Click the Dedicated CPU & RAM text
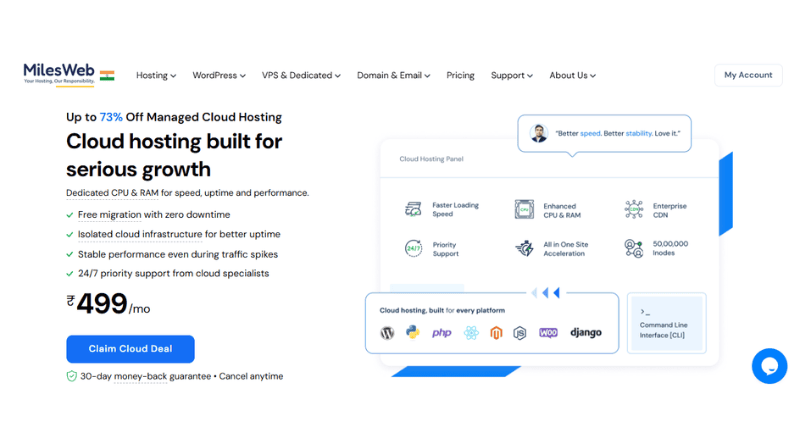The width and height of the screenshot is (800, 445). coord(112,193)
